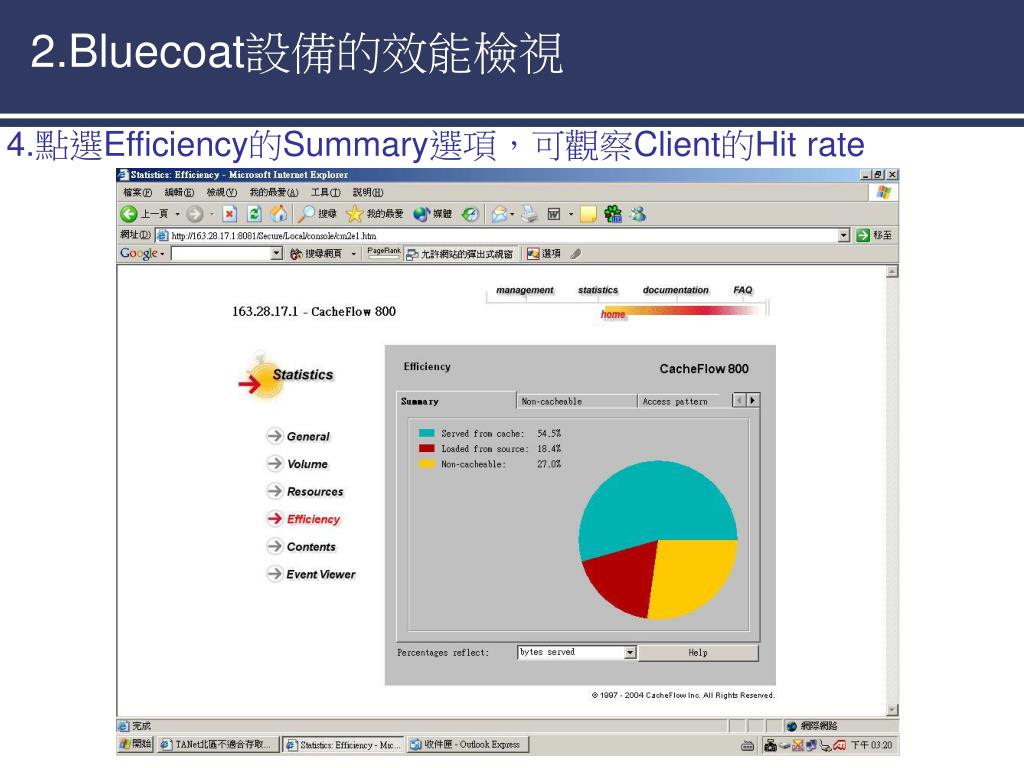Open the File menu
The height and width of the screenshot is (768, 1024).
137,192
